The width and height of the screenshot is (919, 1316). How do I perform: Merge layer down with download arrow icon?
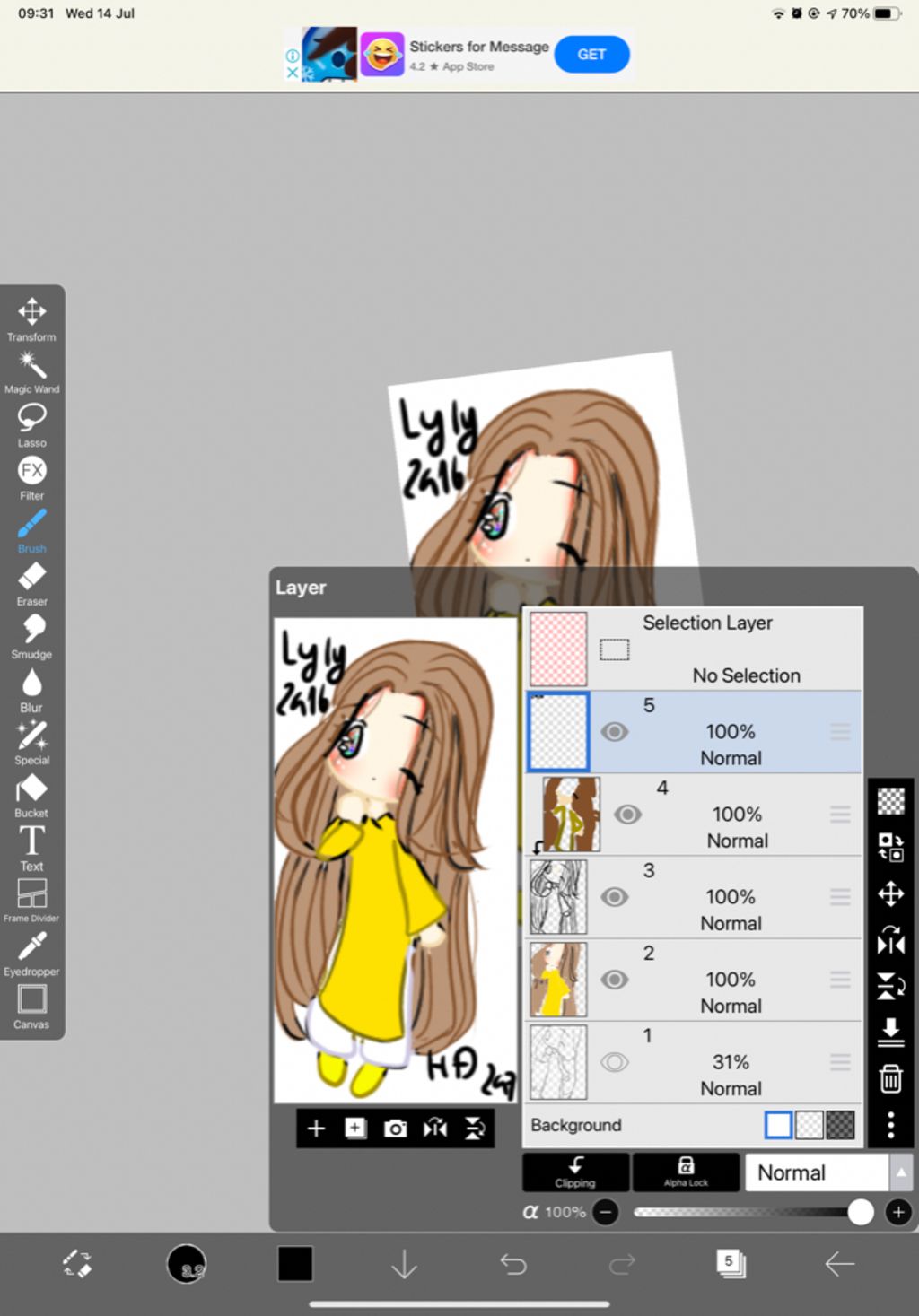click(x=890, y=1032)
